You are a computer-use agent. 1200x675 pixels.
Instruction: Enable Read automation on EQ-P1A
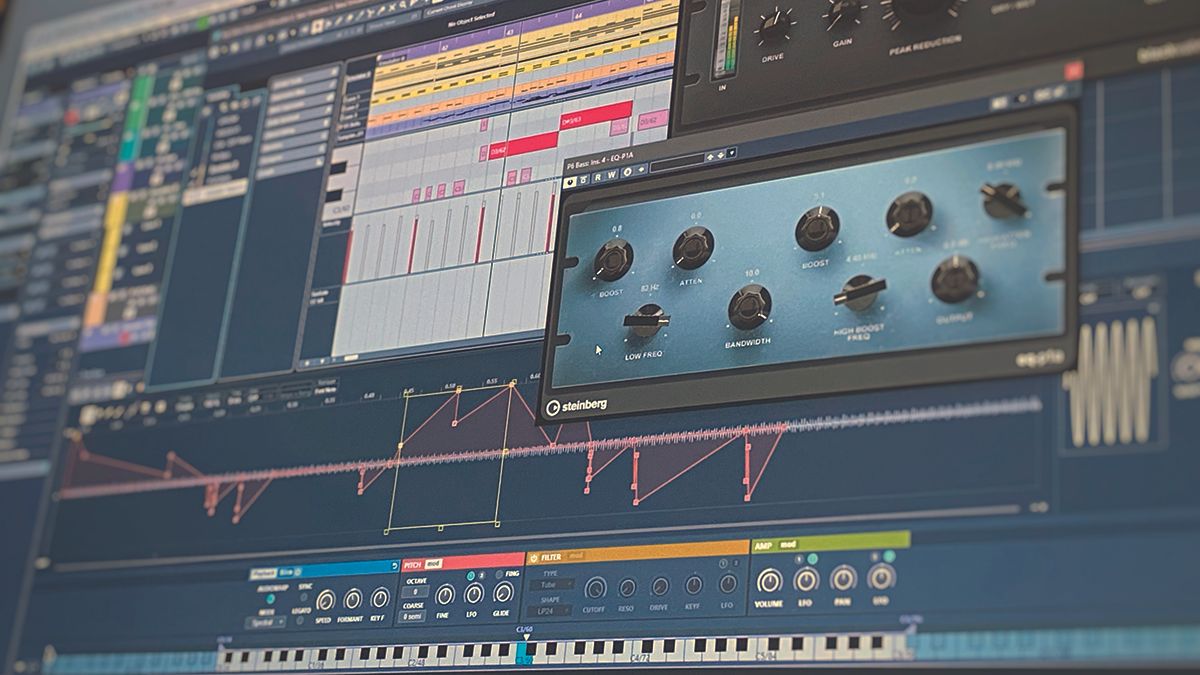tap(597, 177)
